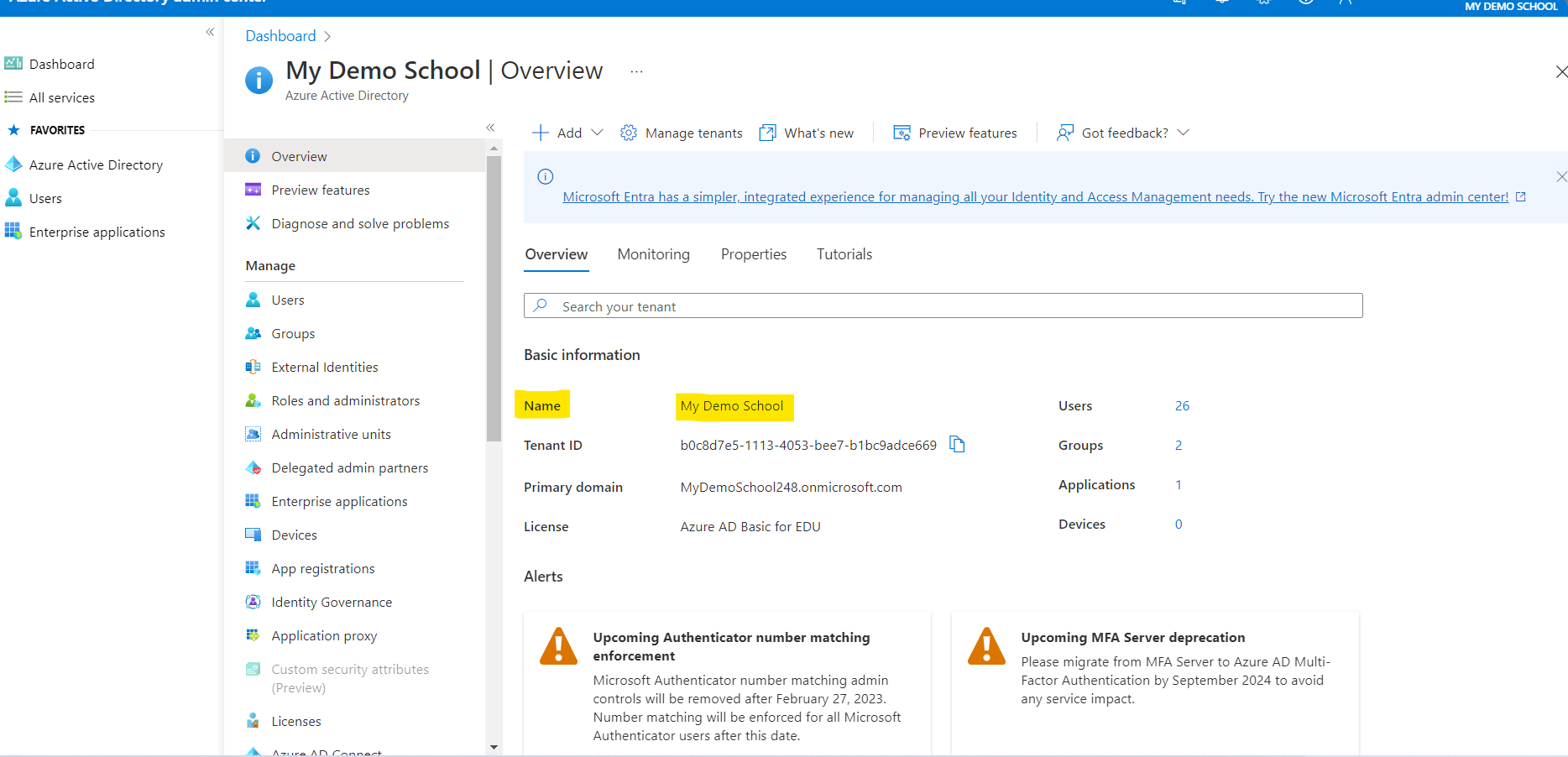
Task: Collapse the left favorites sidebar
Action: [210, 32]
